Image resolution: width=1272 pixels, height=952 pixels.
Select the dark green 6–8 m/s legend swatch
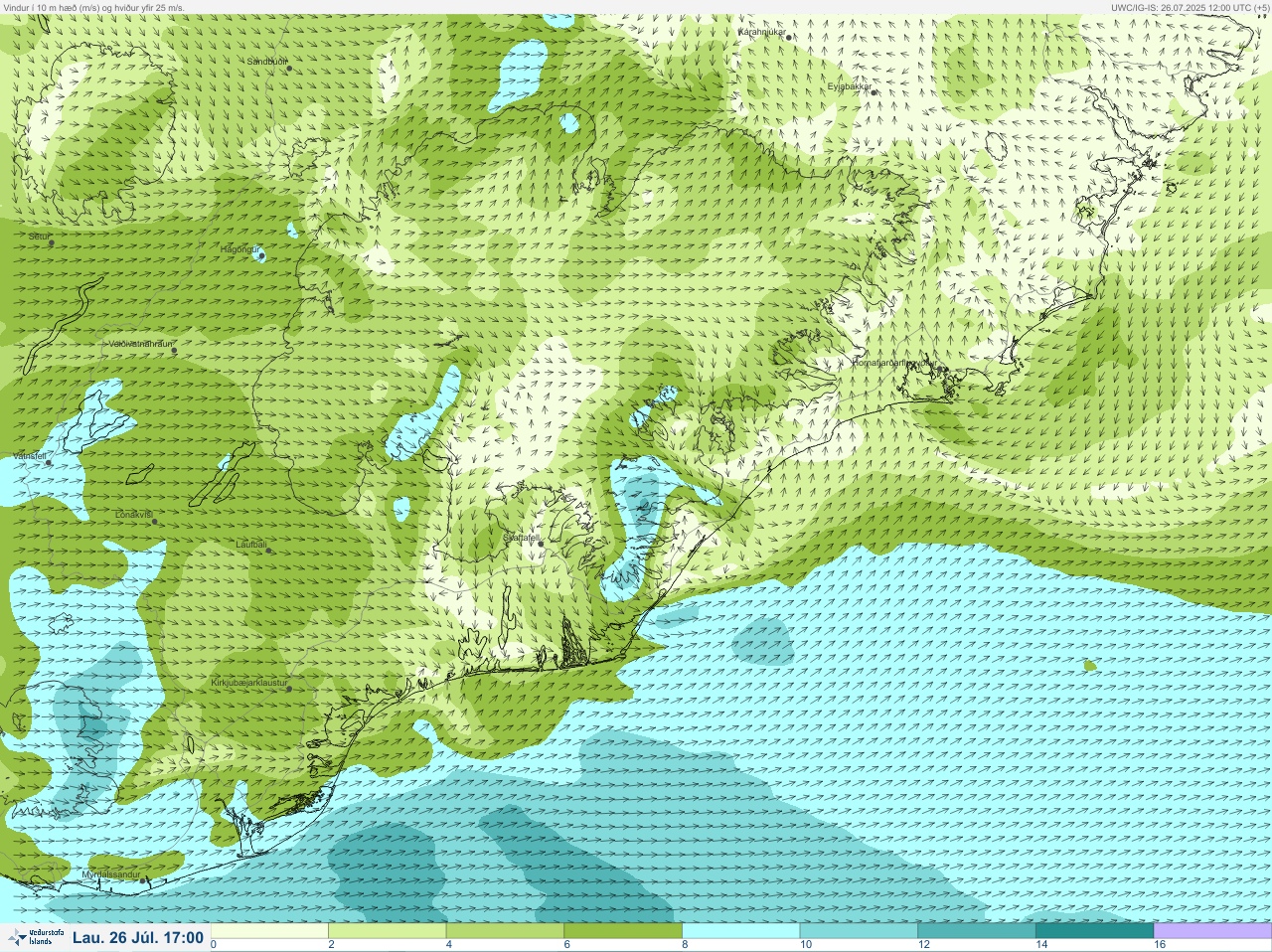[x=623, y=931]
